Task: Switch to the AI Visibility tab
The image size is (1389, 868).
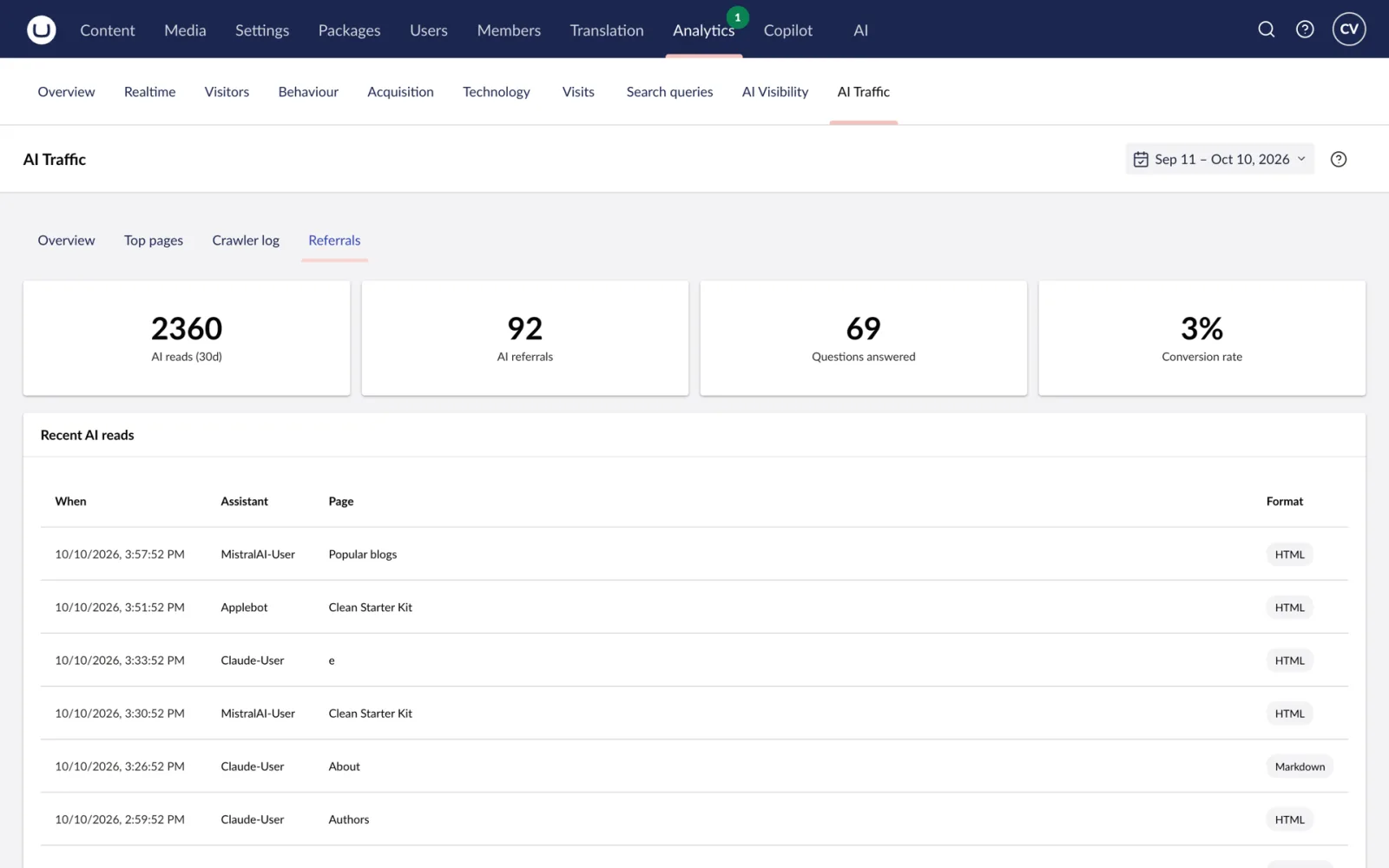Action: (775, 92)
